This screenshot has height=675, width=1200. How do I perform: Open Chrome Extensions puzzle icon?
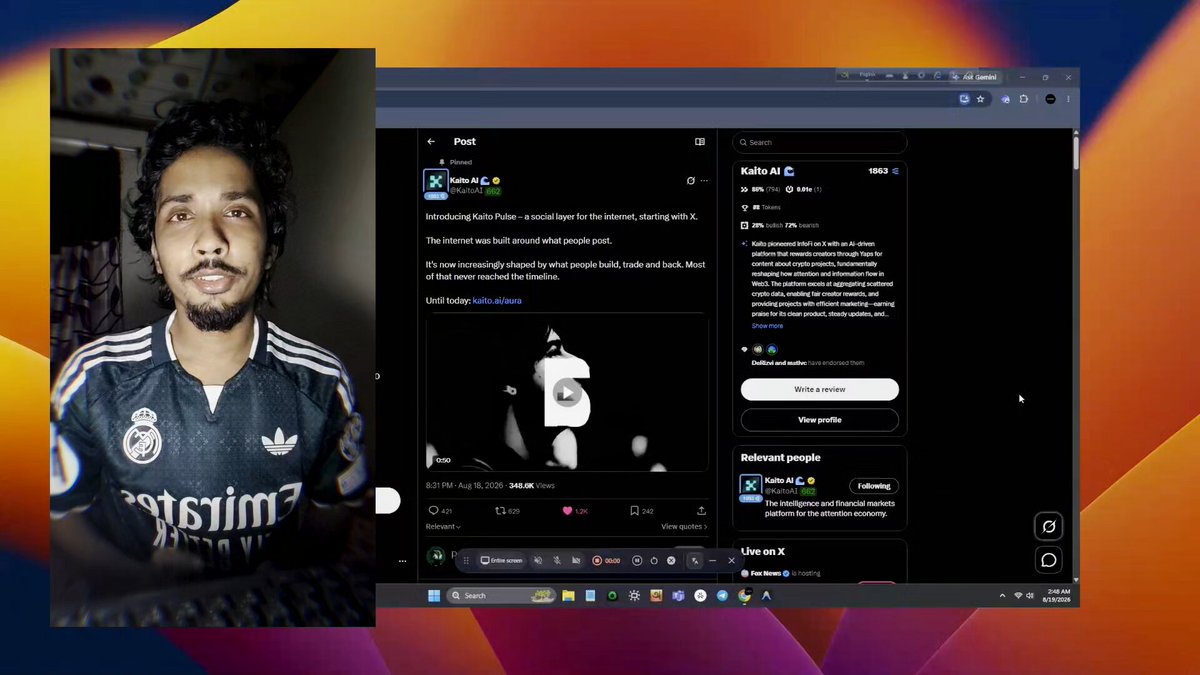[x=1023, y=99]
